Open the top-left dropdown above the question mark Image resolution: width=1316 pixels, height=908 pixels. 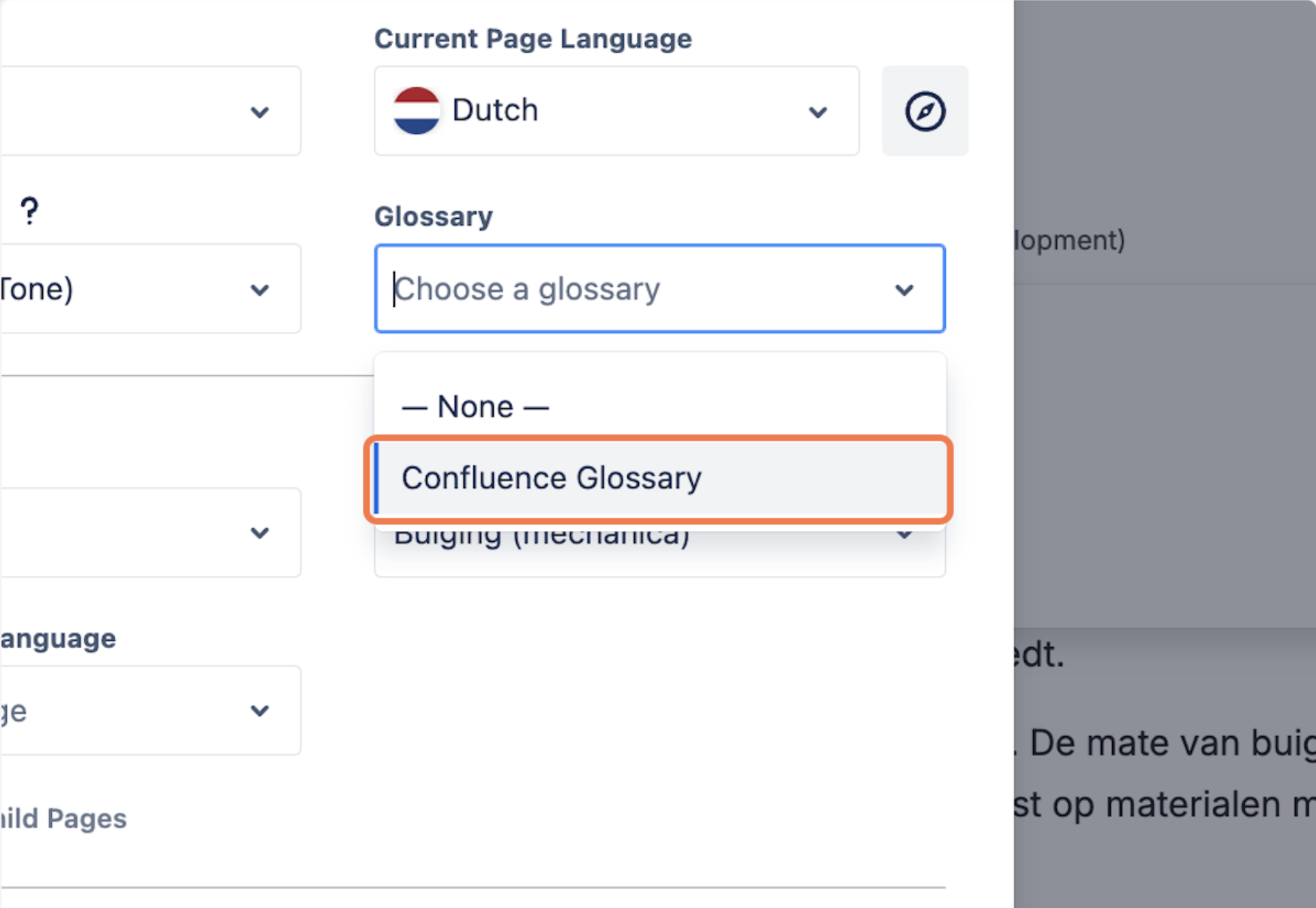tap(150, 111)
